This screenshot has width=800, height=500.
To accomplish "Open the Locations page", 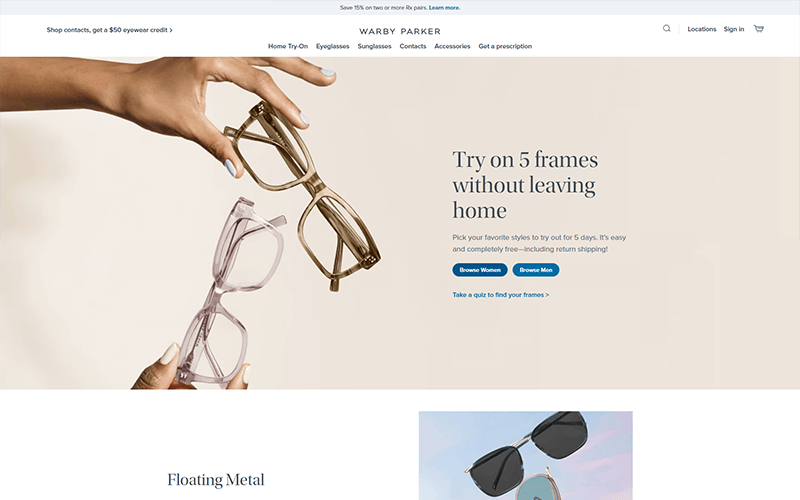I will [702, 29].
